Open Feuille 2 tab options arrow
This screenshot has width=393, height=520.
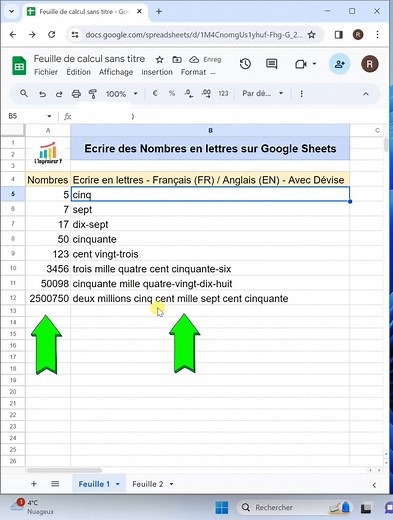click(171, 484)
